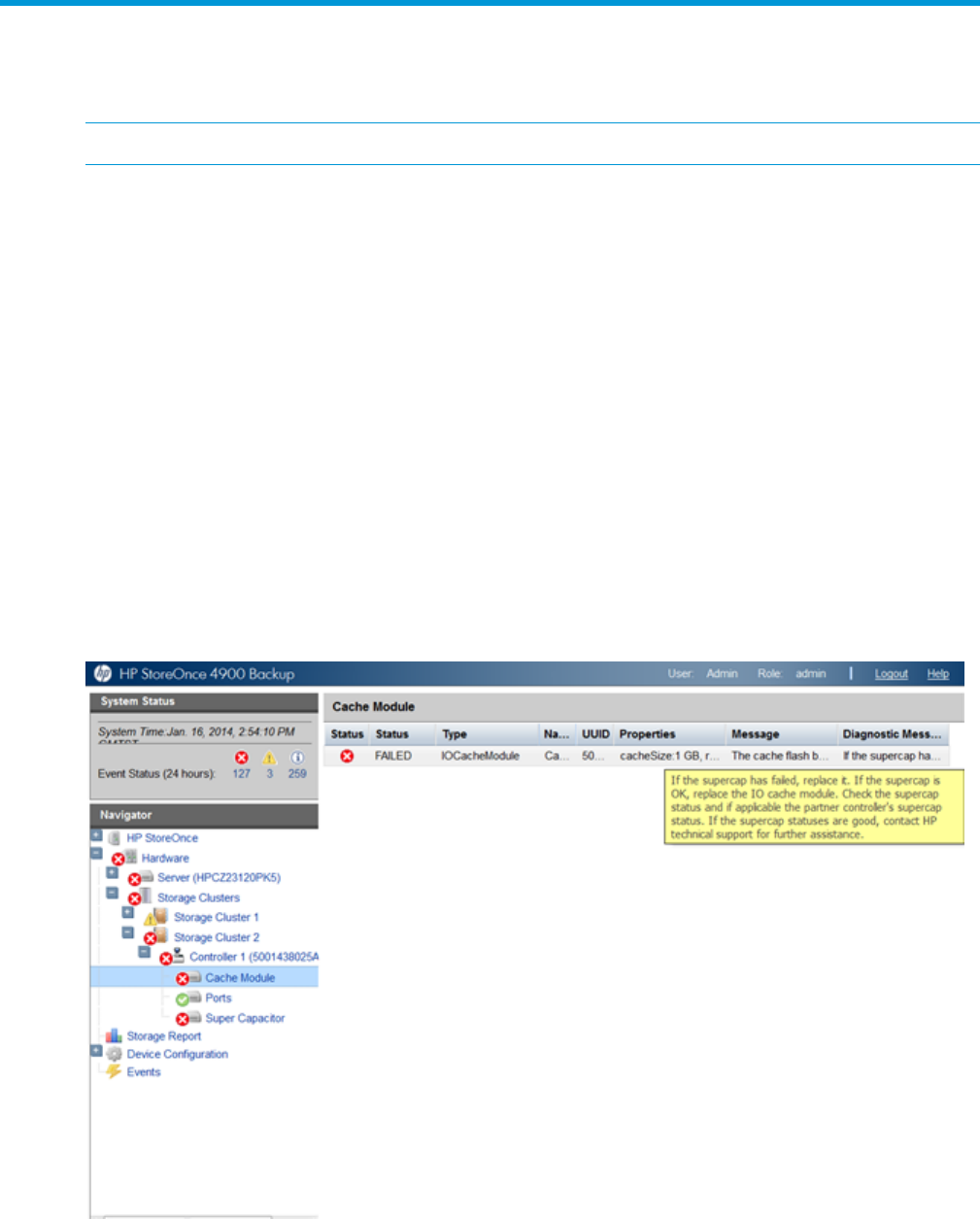Expand the Storage Cluster 1 node

[127, 913]
